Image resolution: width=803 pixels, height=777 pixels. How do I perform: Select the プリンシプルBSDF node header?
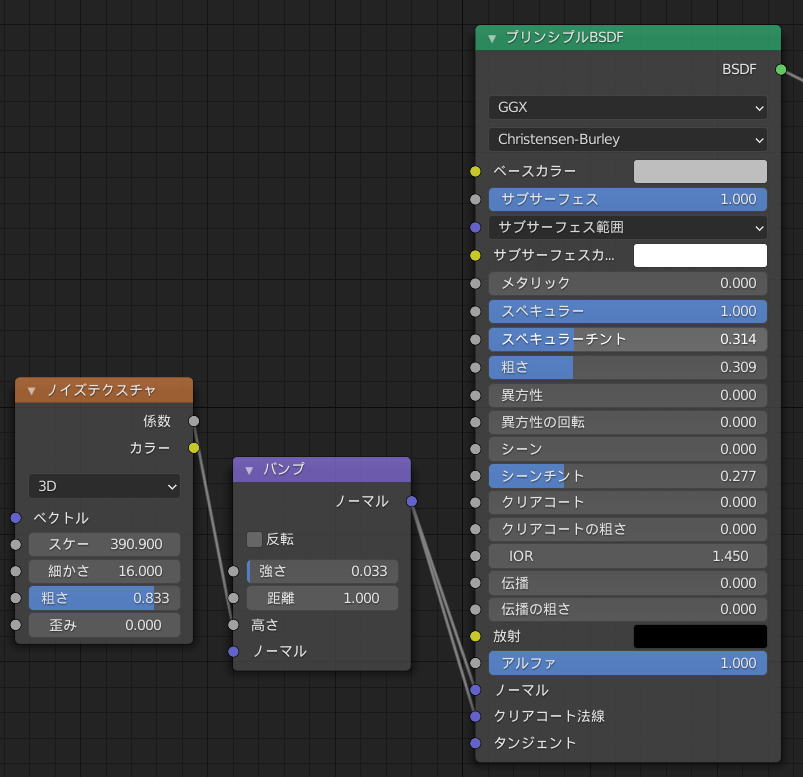628,38
